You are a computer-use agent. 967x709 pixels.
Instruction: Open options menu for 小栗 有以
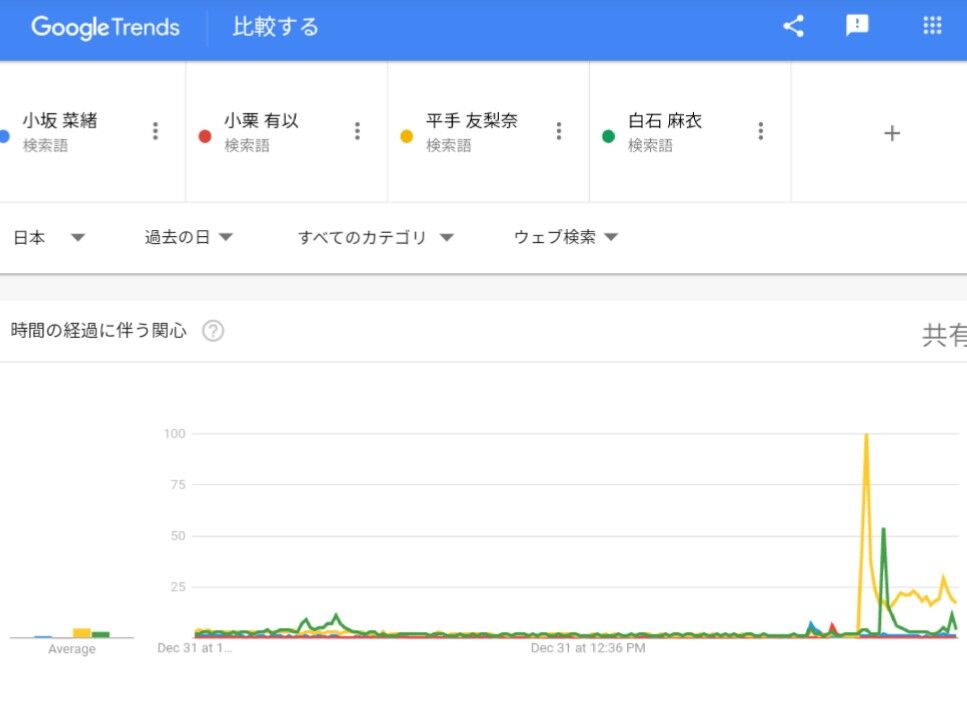point(357,131)
